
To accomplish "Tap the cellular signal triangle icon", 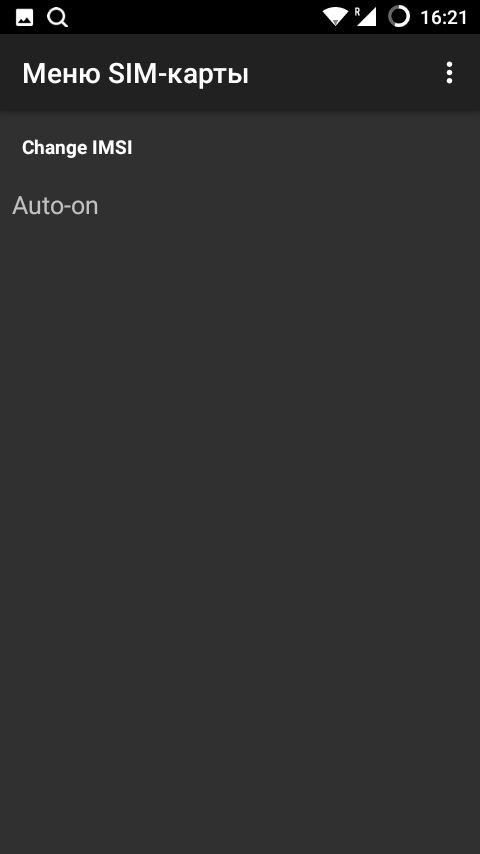I will point(366,17).
